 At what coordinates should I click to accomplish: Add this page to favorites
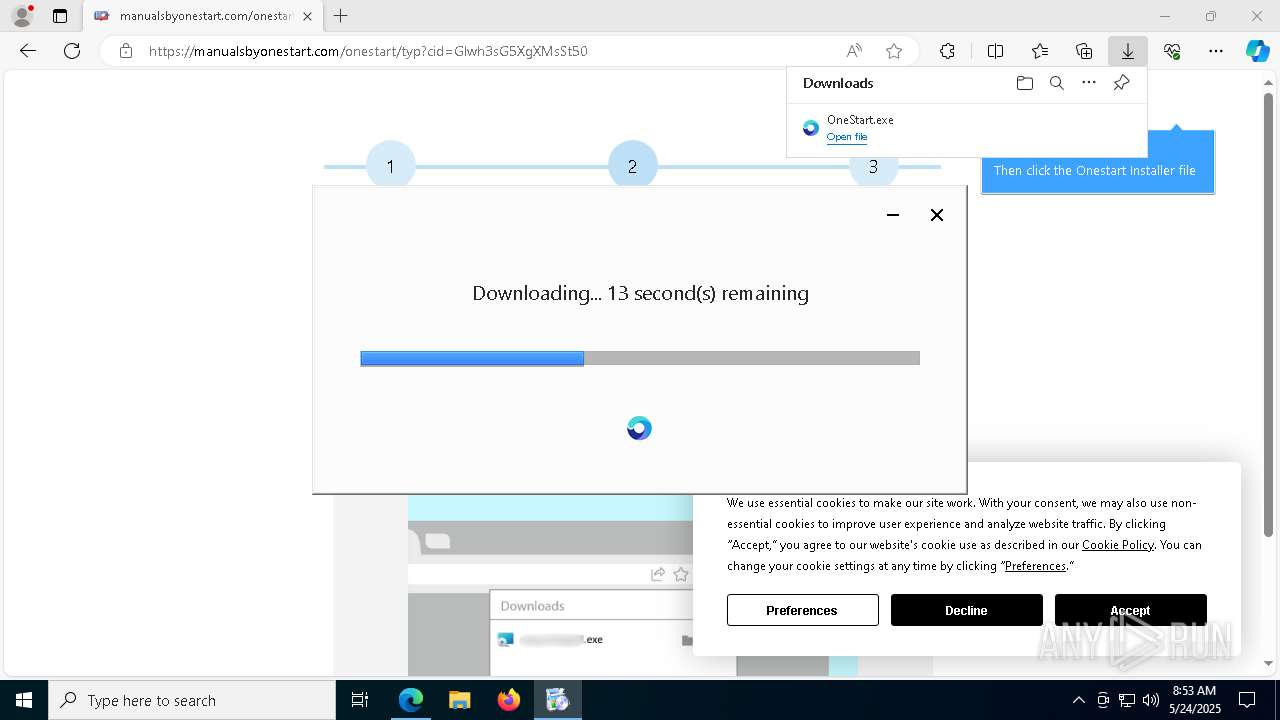(894, 51)
